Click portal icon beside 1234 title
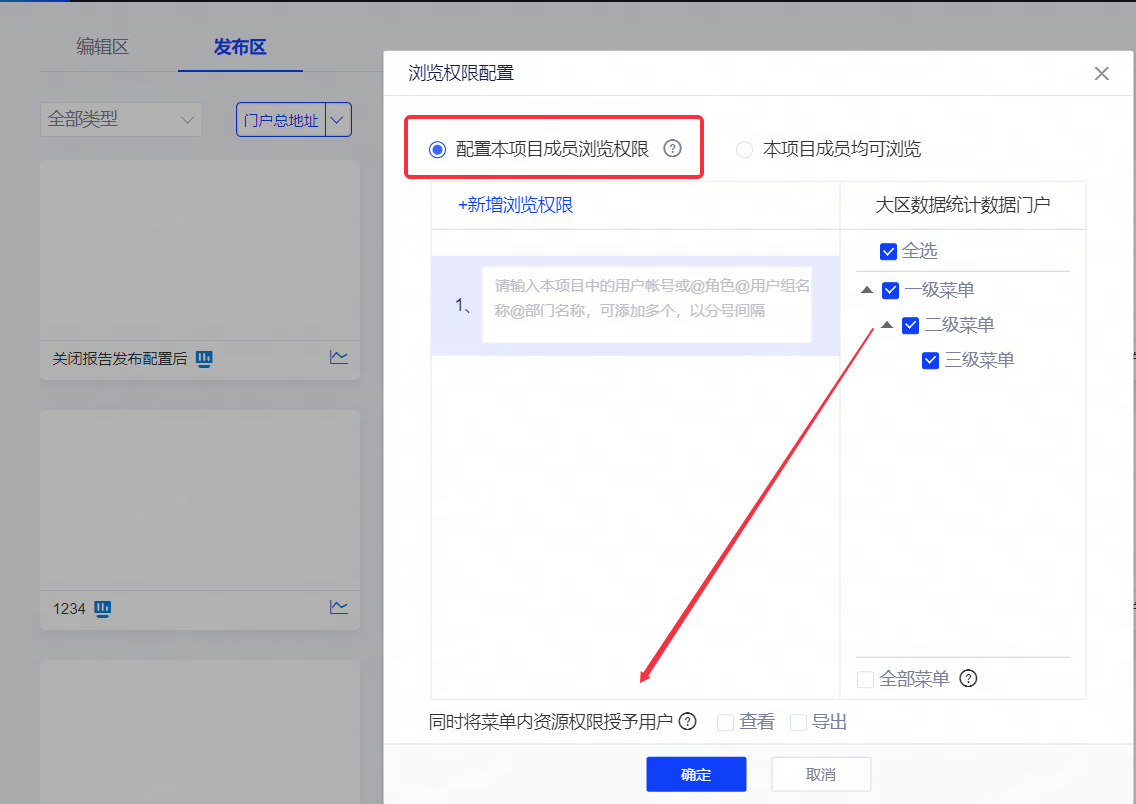The height and width of the screenshot is (804, 1136). (x=102, y=608)
